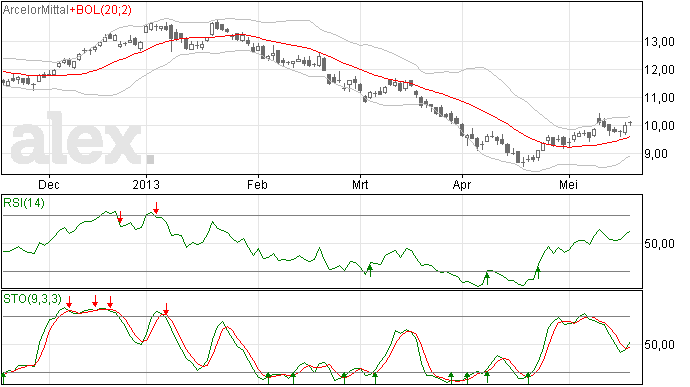Click the ArcelorMittal chart title
Image resolution: width=690 pixels, height=387 pixels.
[36, 10]
